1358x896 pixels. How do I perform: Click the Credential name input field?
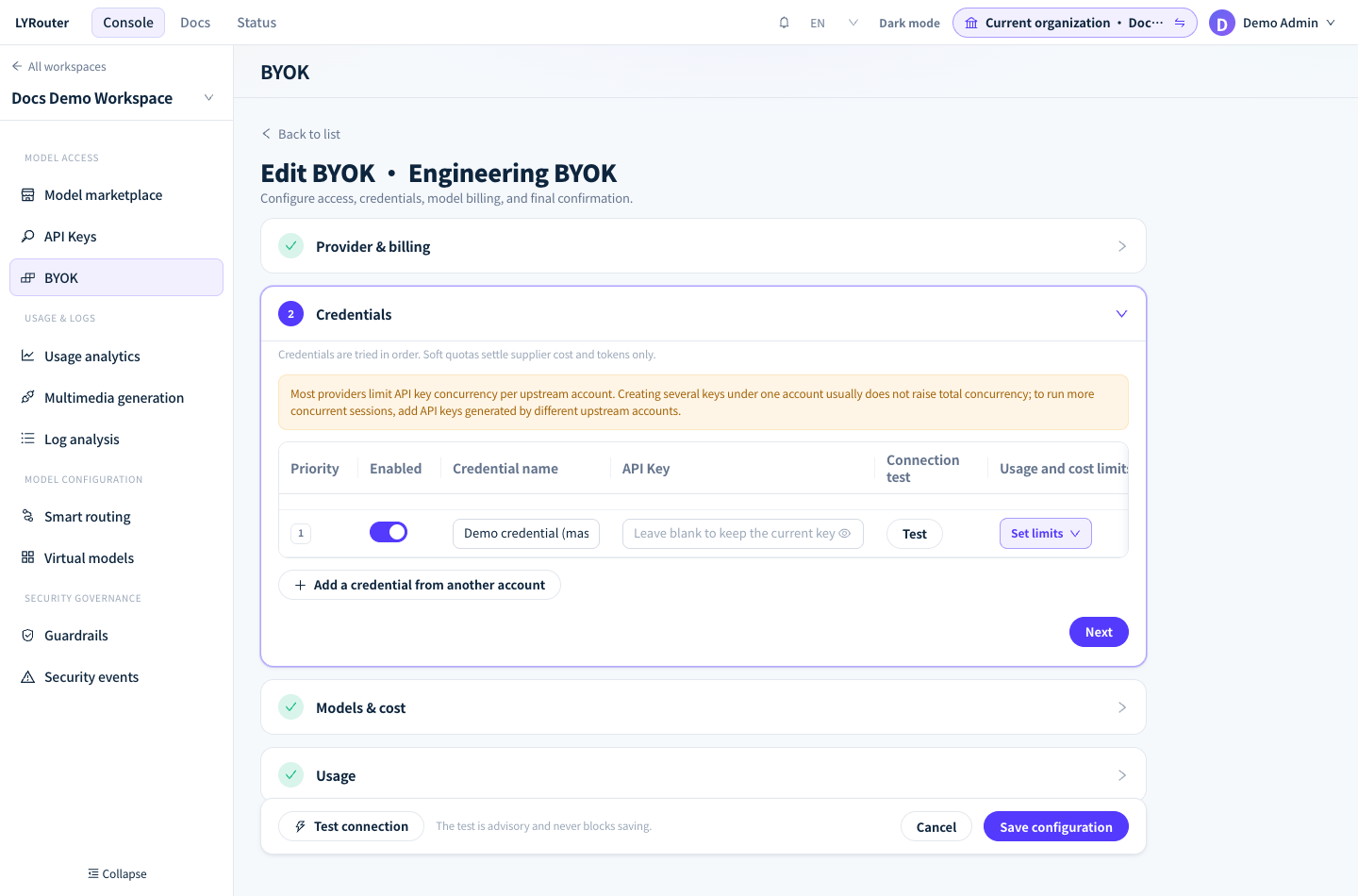(x=526, y=533)
